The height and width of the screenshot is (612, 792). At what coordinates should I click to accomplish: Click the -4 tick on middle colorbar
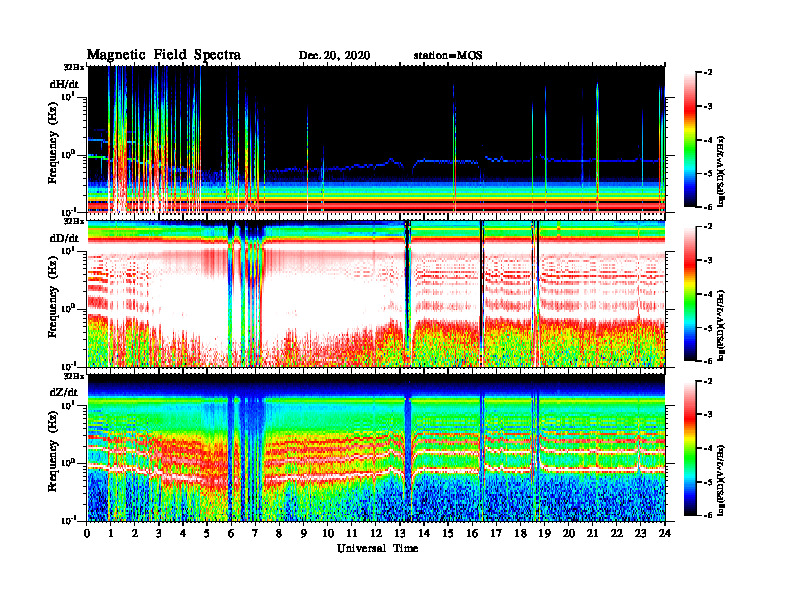pos(706,294)
